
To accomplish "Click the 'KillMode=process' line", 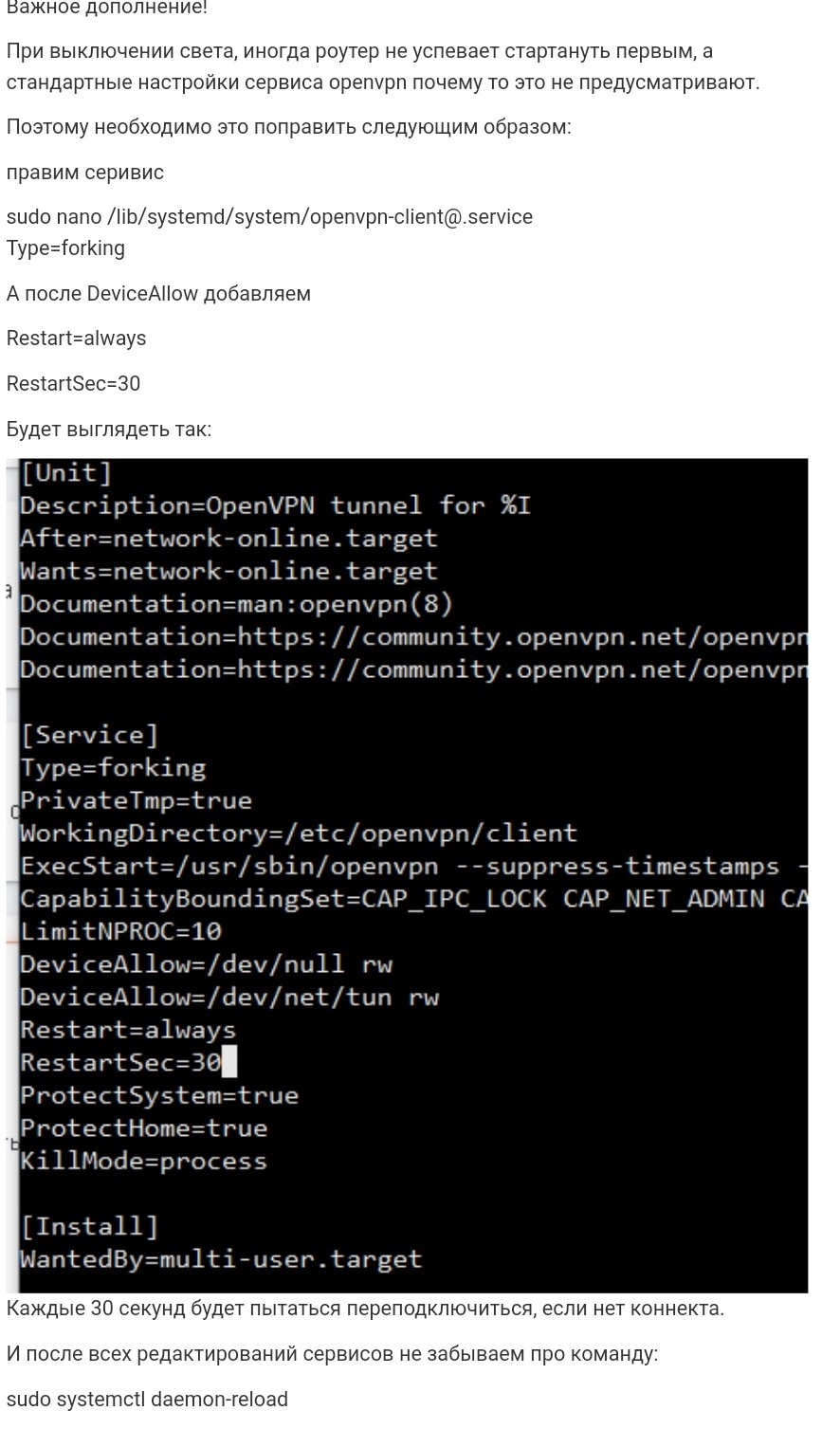I will point(144,1161).
